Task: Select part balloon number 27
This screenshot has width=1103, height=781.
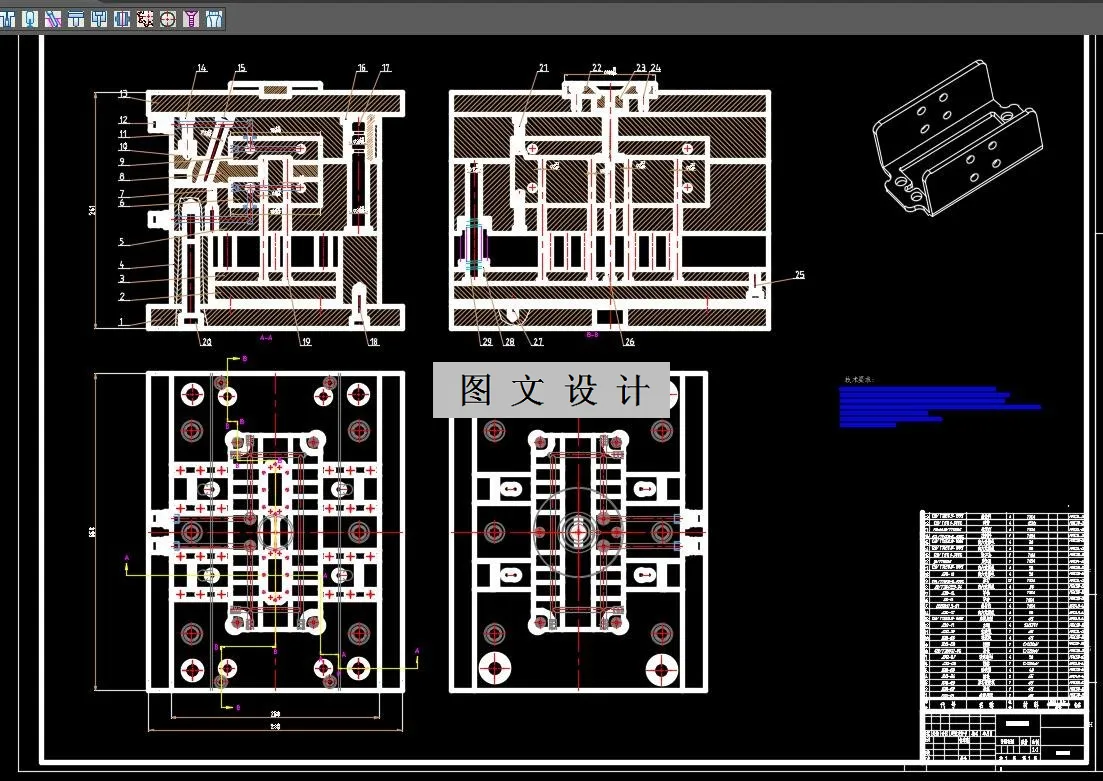Action: click(x=537, y=342)
